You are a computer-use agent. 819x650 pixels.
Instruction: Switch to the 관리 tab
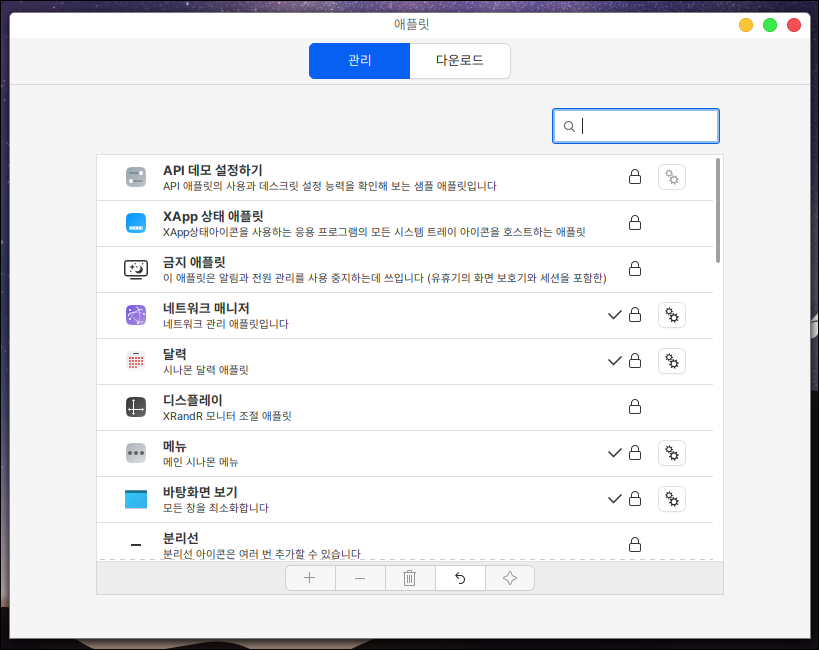(359, 61)
